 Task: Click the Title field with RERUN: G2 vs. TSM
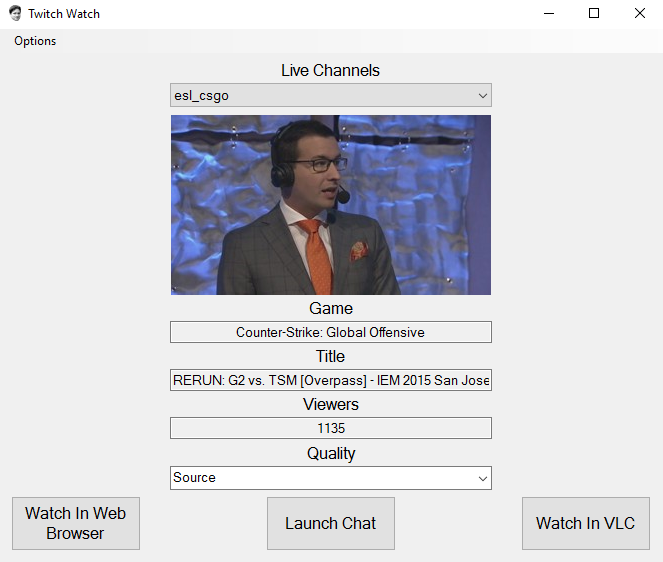point(331,380)
